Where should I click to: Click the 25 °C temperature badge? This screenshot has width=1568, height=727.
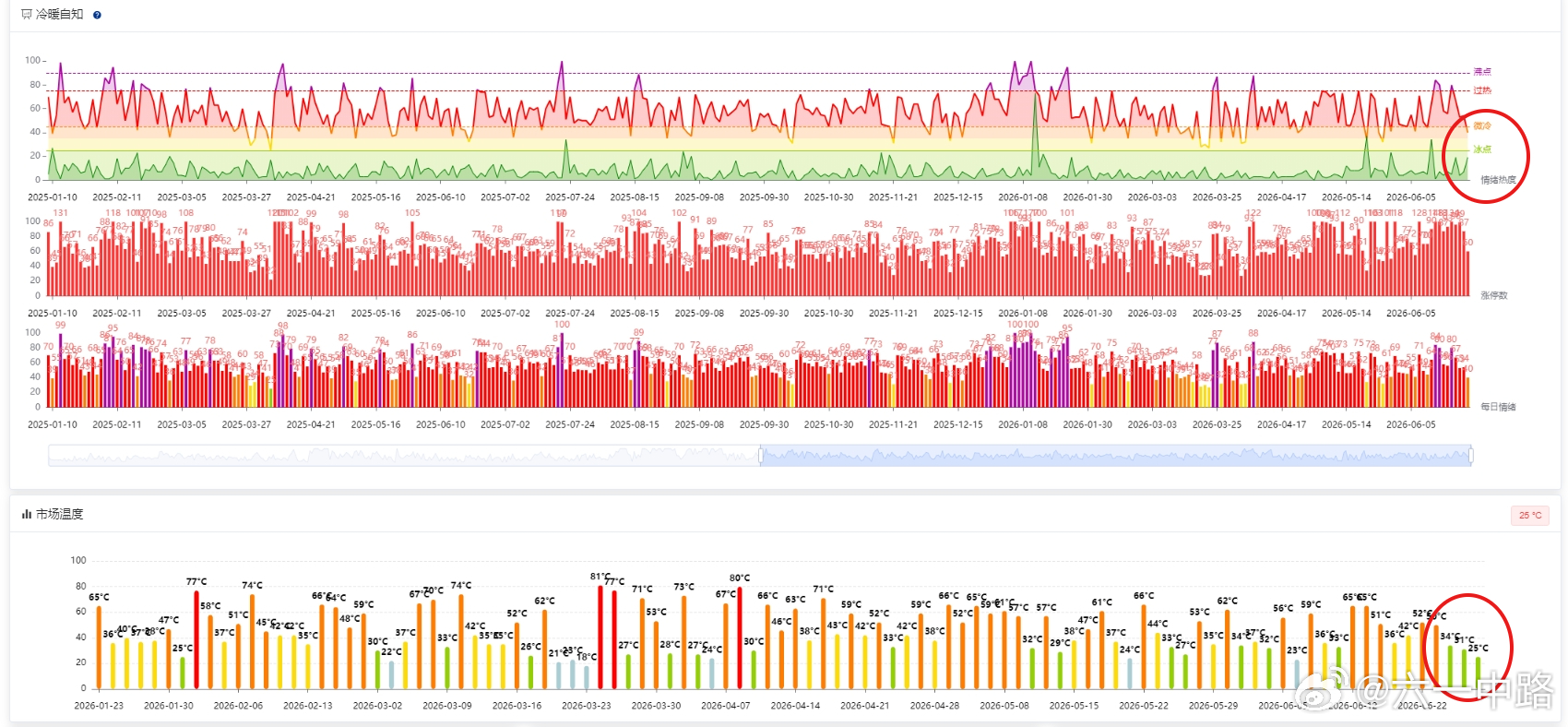[x=1530, y=515]
